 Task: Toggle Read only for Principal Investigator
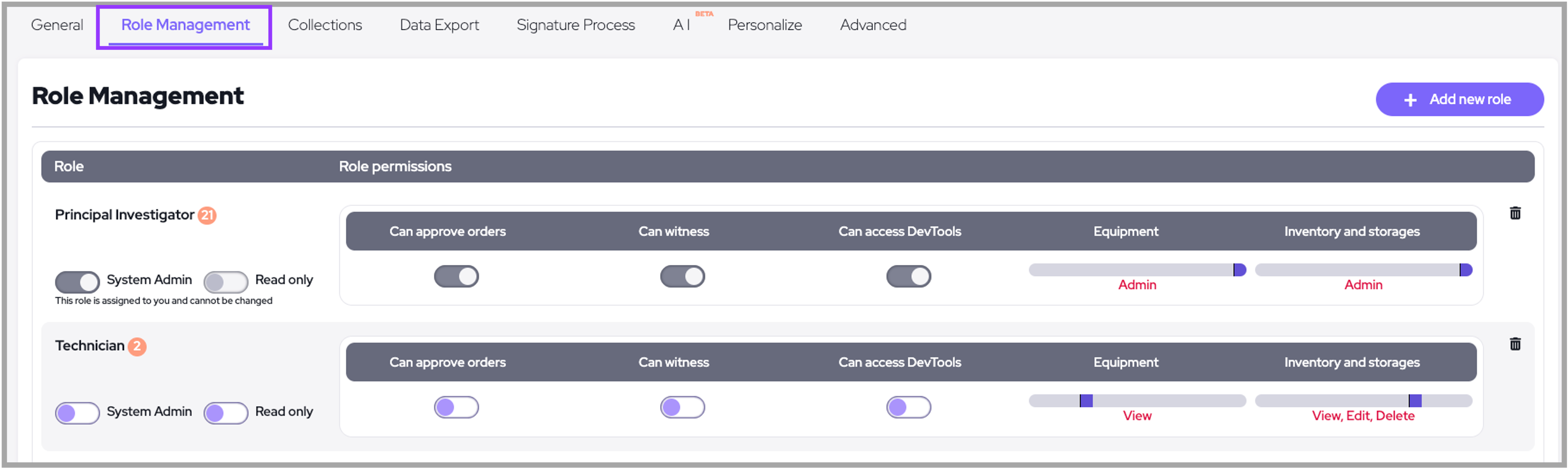pyautogui.click(x=226, y=282)
